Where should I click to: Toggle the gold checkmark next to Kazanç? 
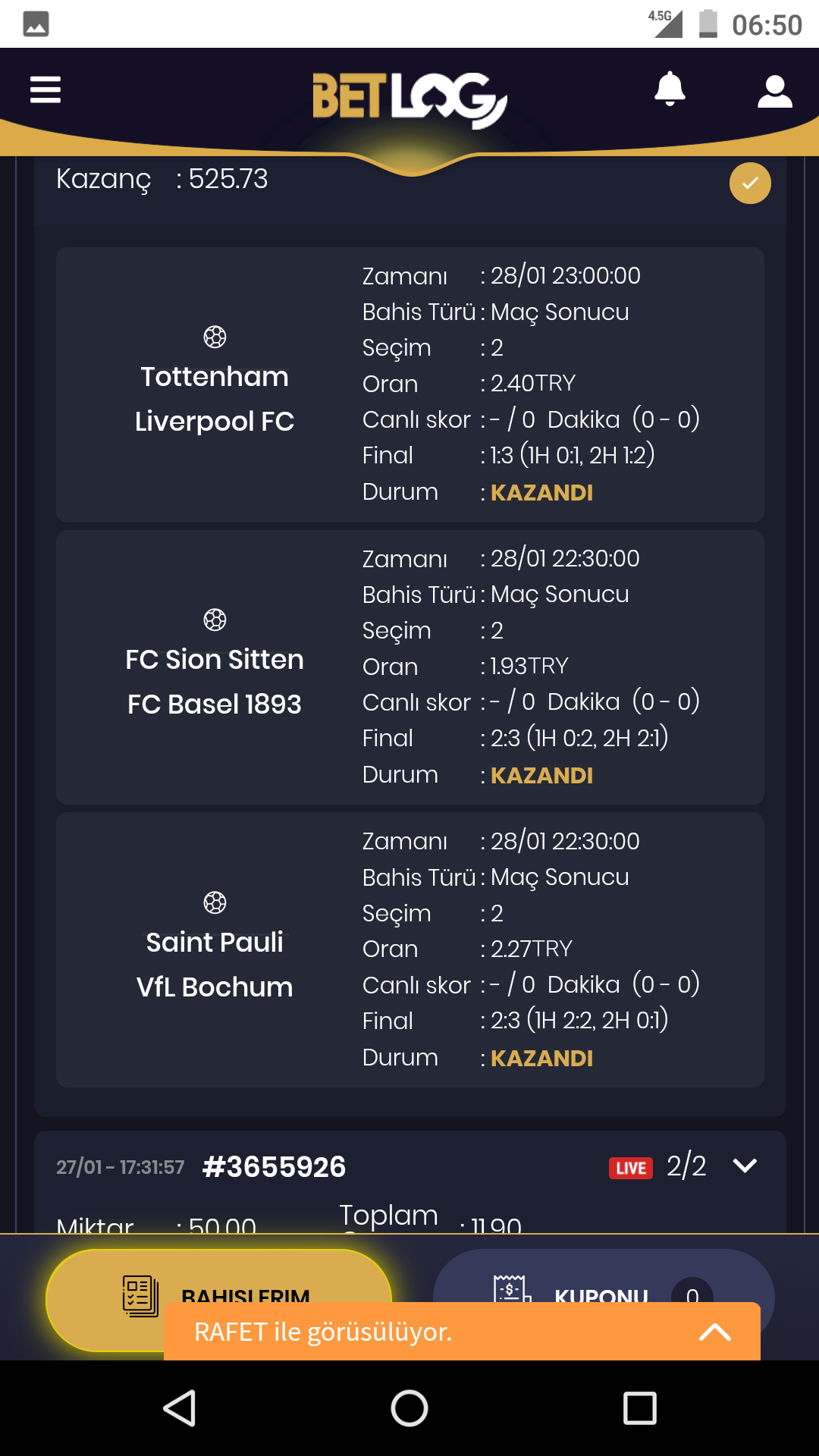[750, 184]
